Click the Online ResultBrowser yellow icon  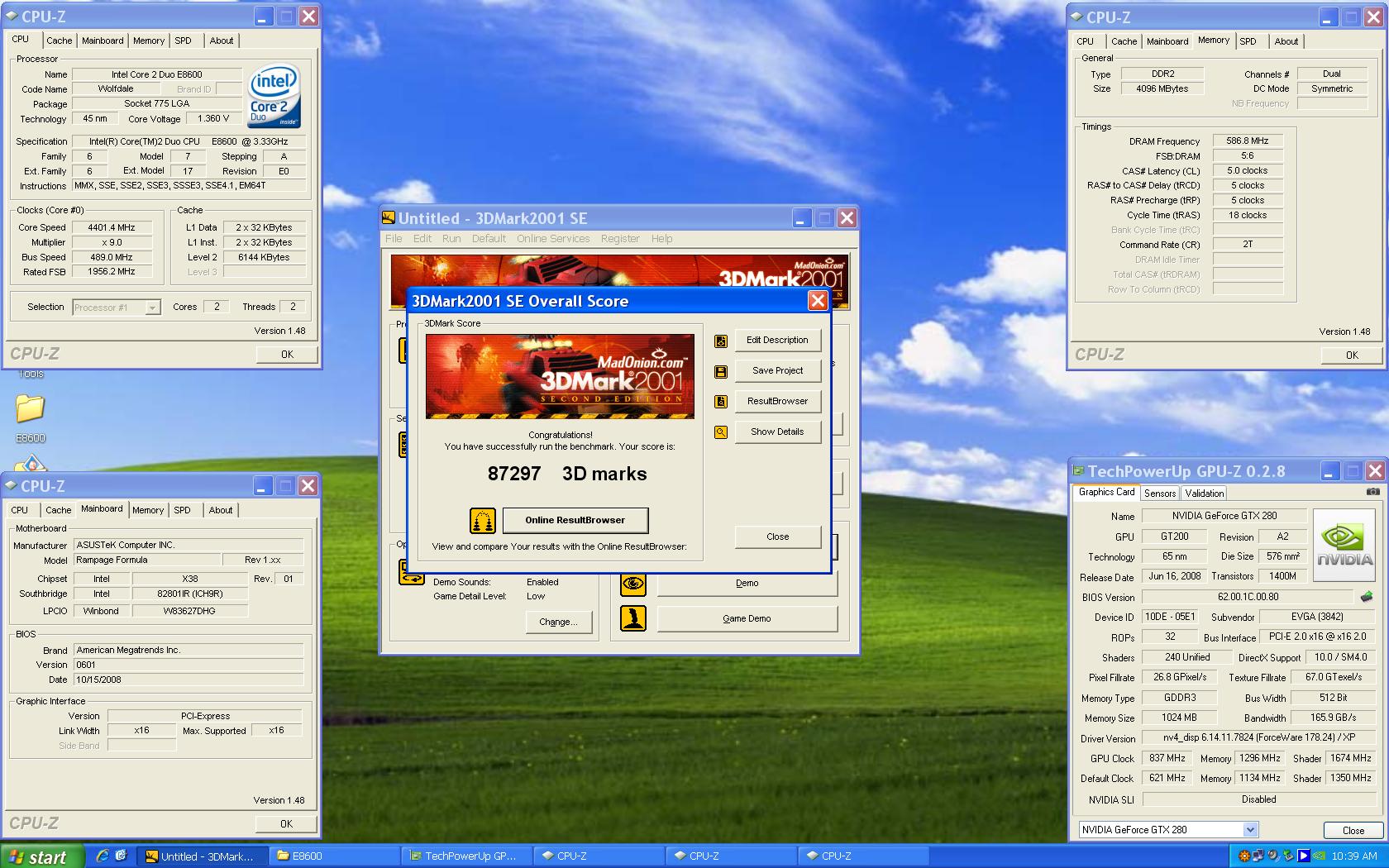tap(483, 520)
